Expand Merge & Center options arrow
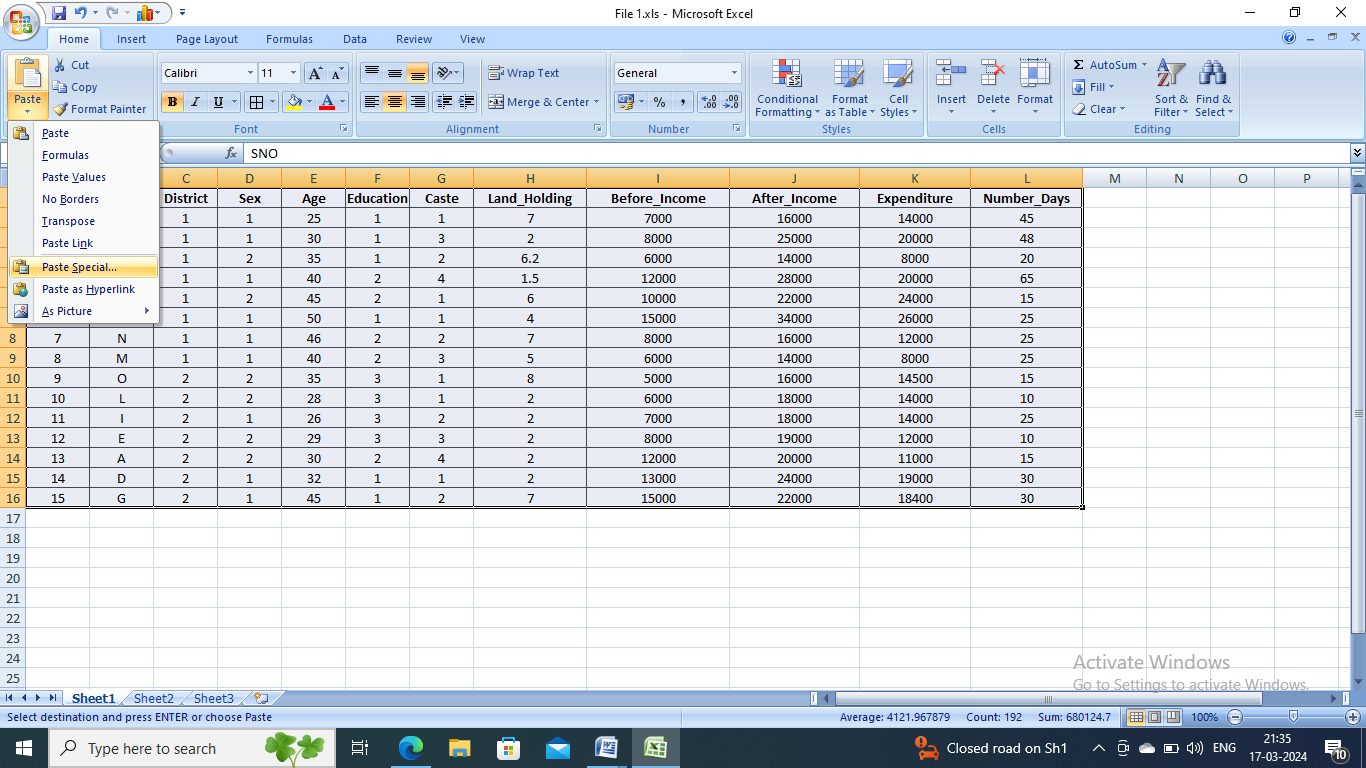Image resolution: width=1366 pixels, height=768 pixels. [x=596, y=102]
